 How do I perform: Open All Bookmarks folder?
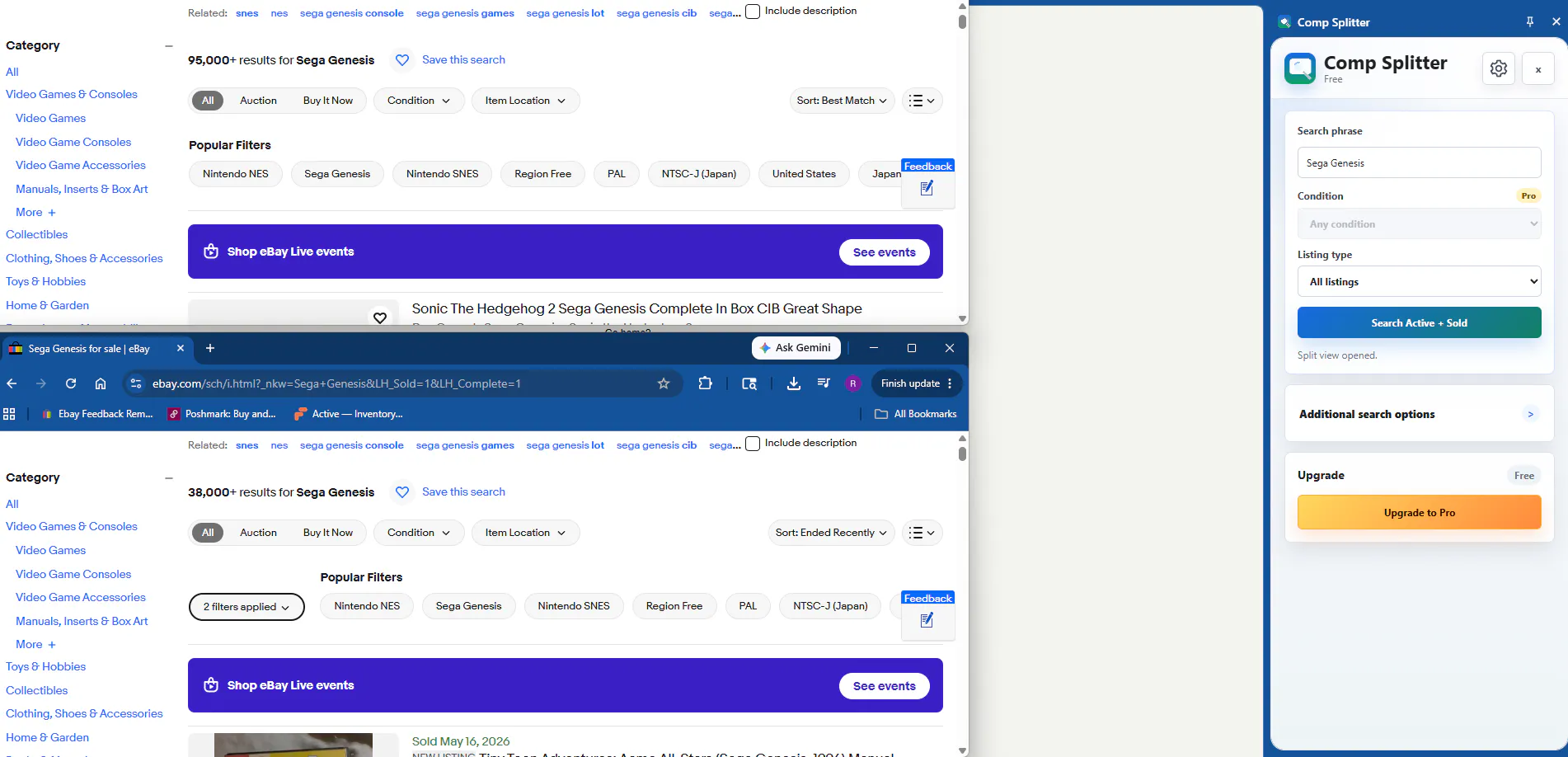(916, 414)
